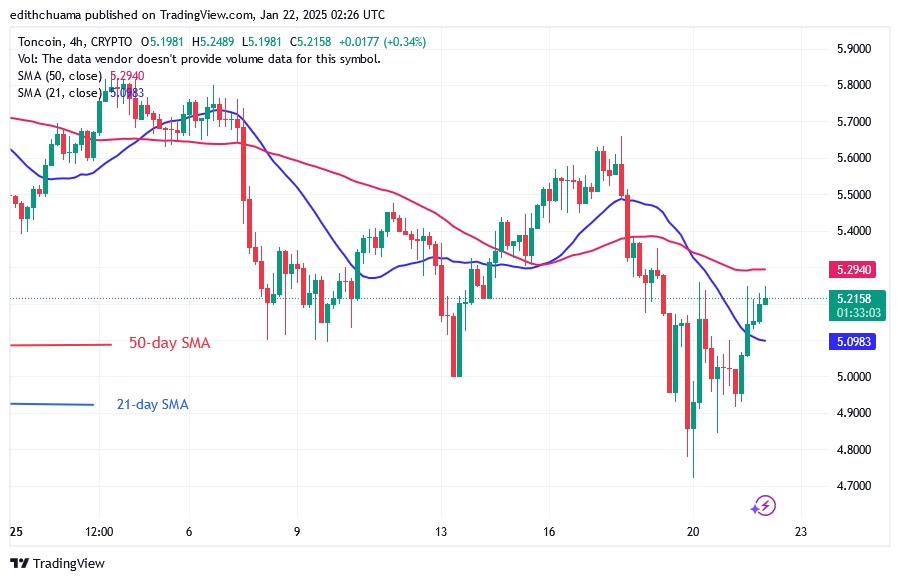Click the 12:00 label on time axis
This screenshot has width=900, height=581.
pos(100,531)
